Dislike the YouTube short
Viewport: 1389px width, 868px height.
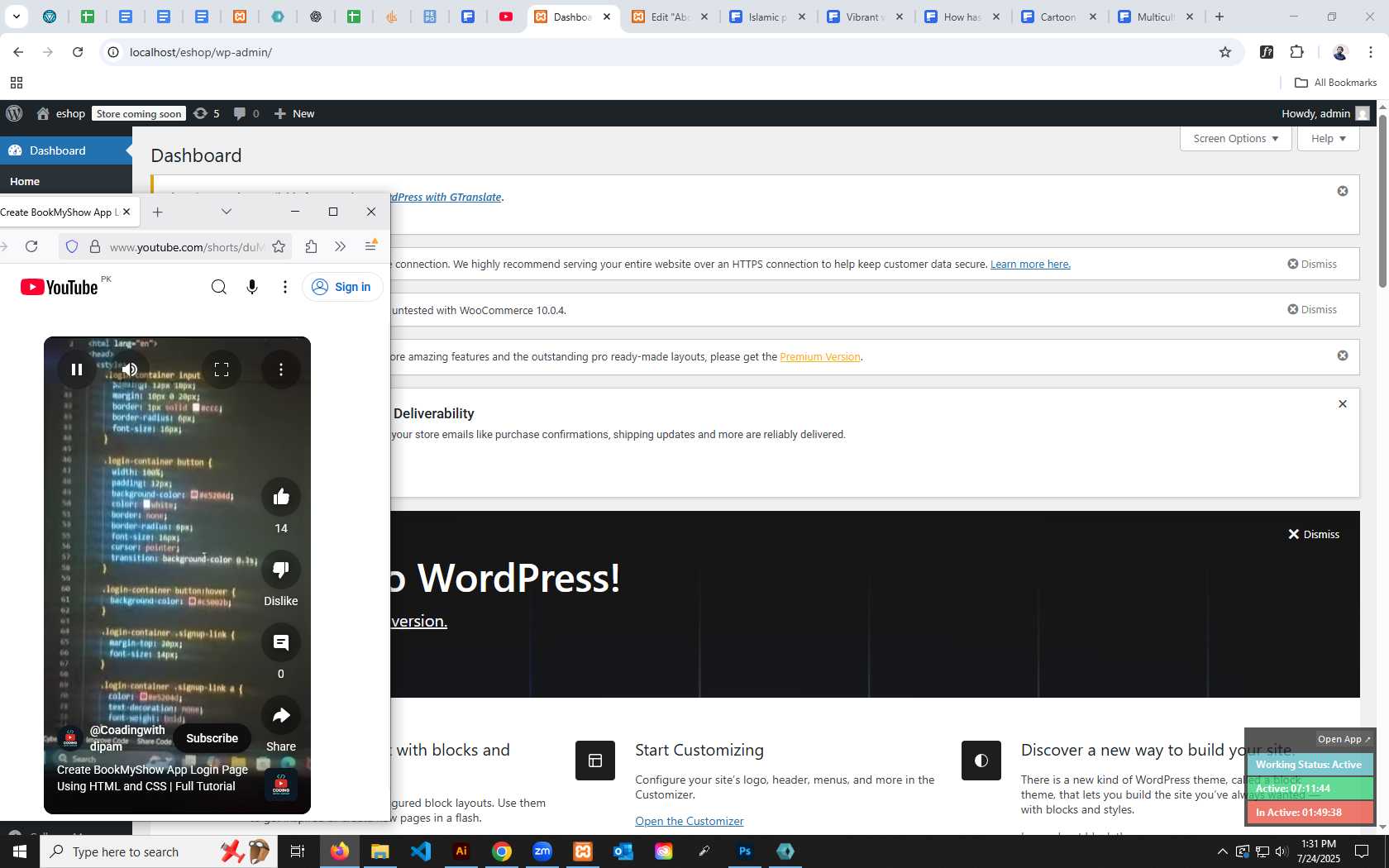[281, 569]
